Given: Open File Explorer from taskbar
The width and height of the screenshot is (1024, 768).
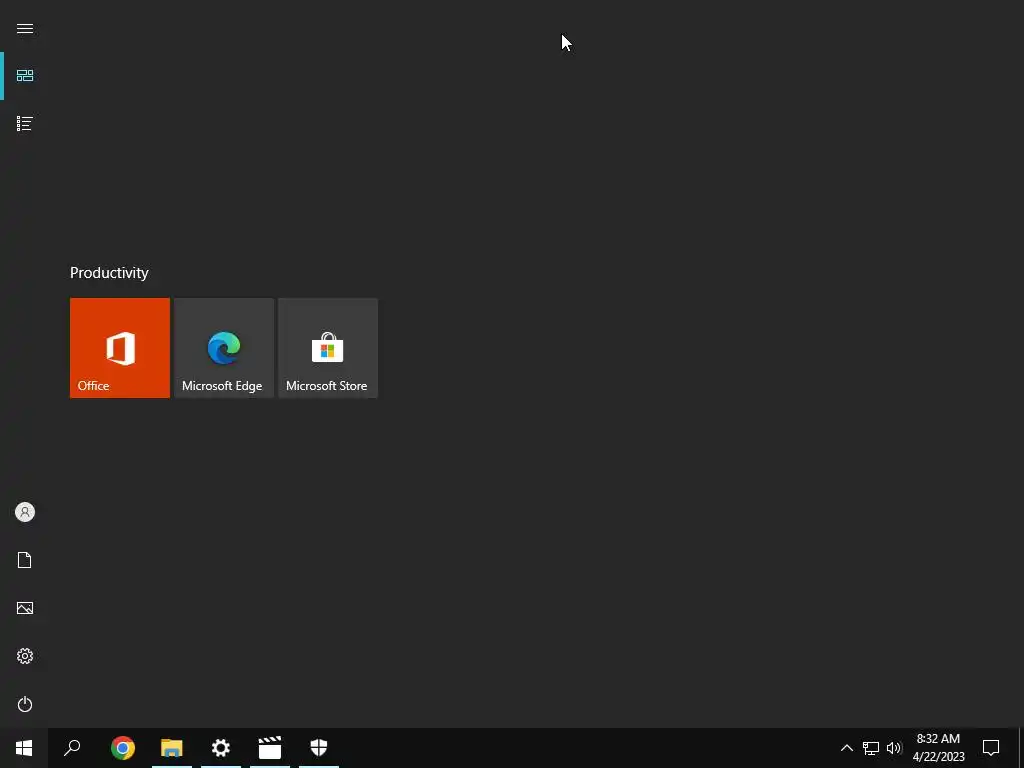Looking at the screenshot, I should point(172,748).
